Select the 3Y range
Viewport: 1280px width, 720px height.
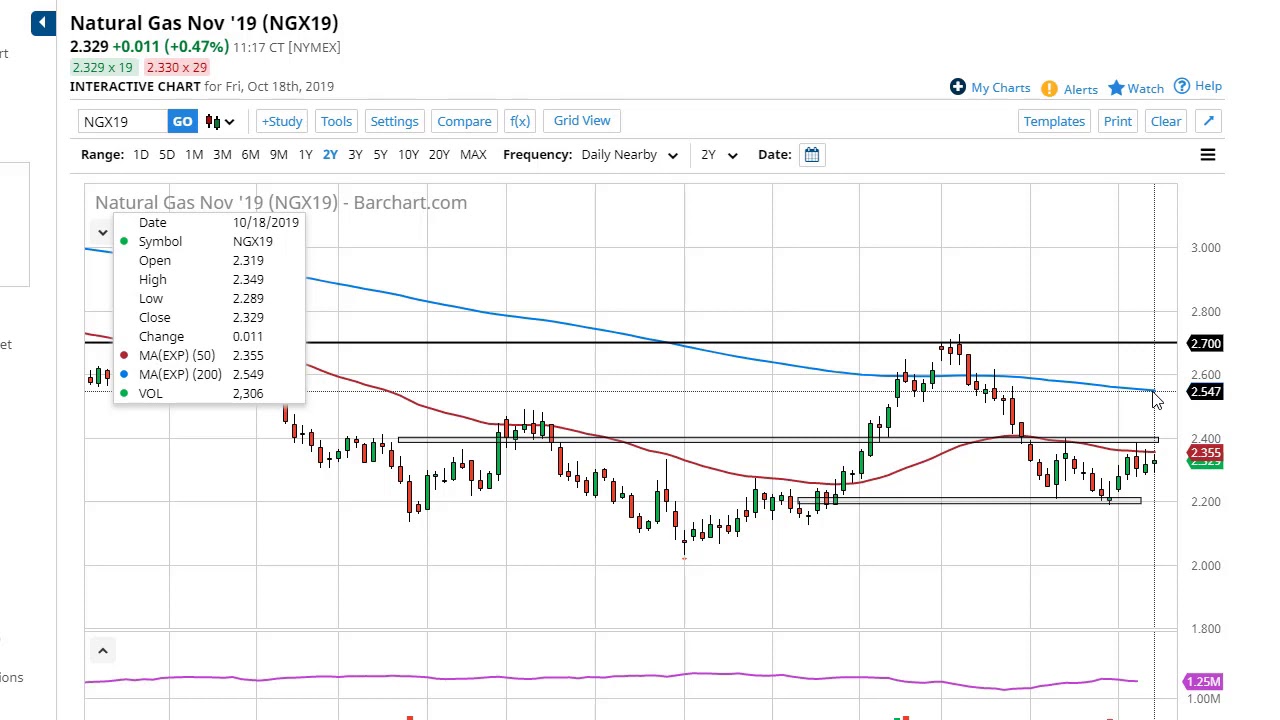pyautogui.click(x=355, y=155)
